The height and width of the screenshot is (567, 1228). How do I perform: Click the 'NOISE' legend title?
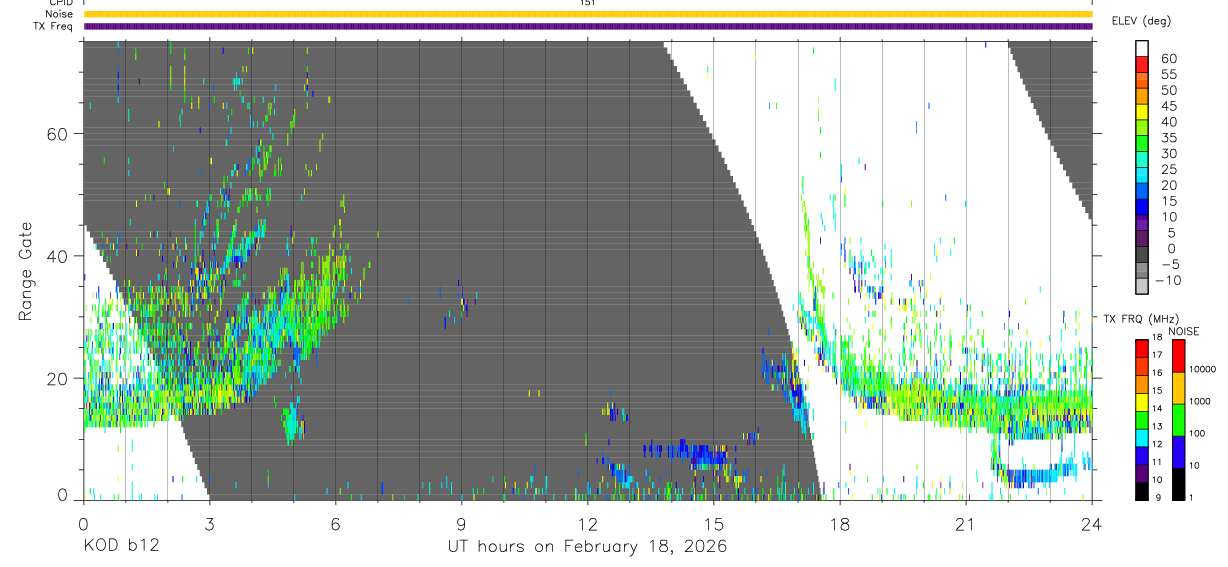(1183, 331)
